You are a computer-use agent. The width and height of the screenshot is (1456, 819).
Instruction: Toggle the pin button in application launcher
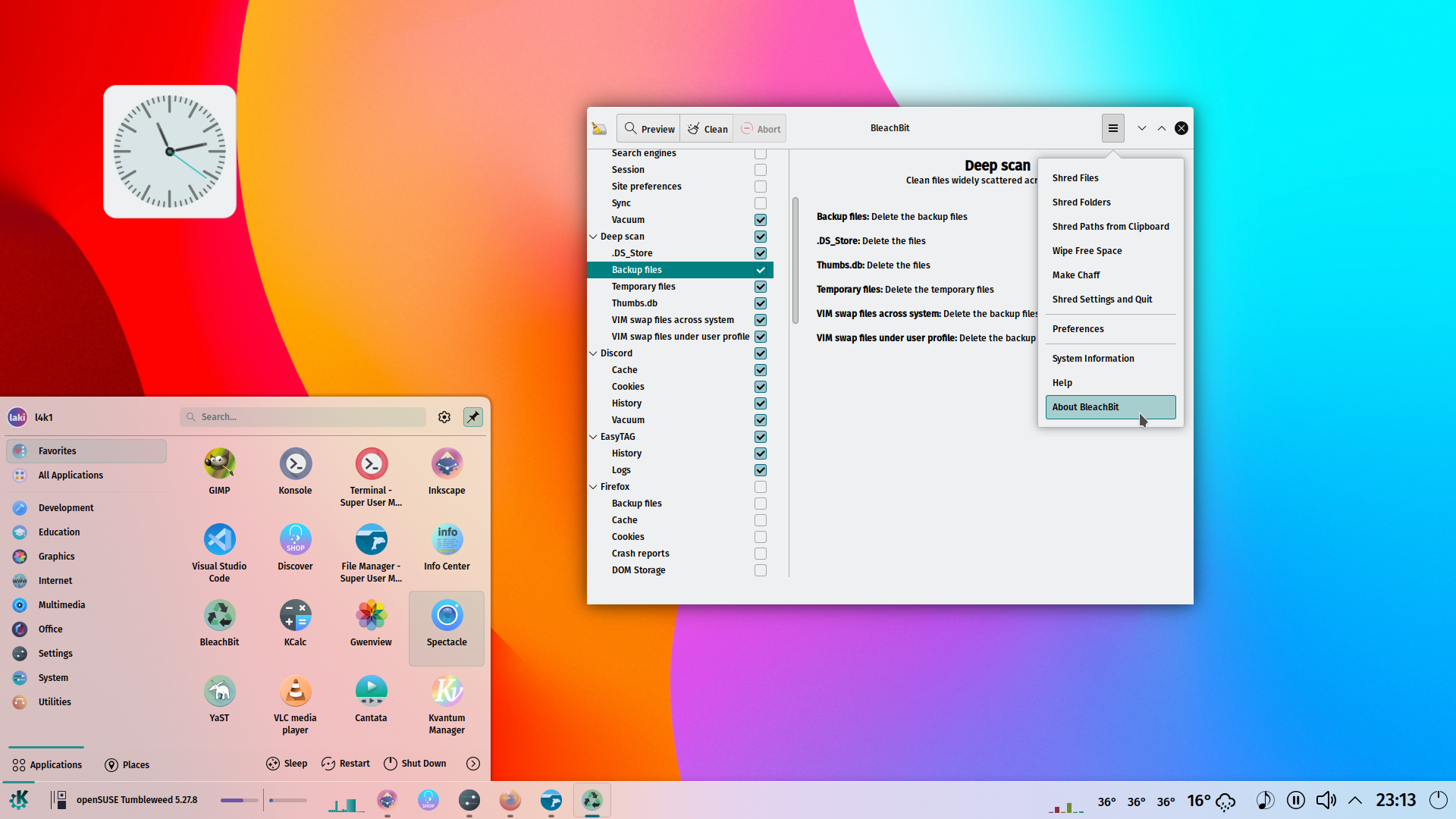472,417
